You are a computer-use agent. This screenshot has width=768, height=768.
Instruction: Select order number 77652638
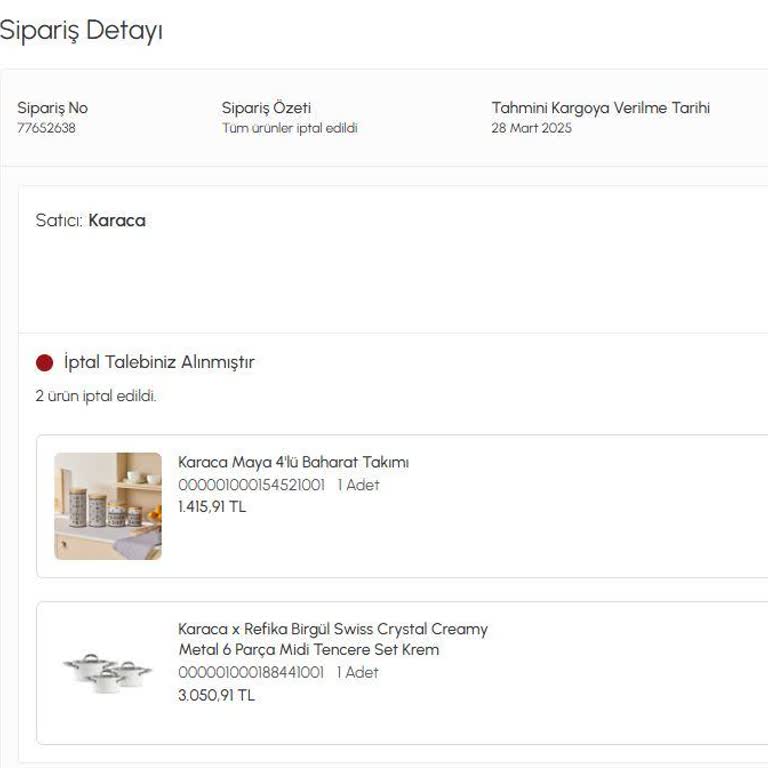pos(47,128)
